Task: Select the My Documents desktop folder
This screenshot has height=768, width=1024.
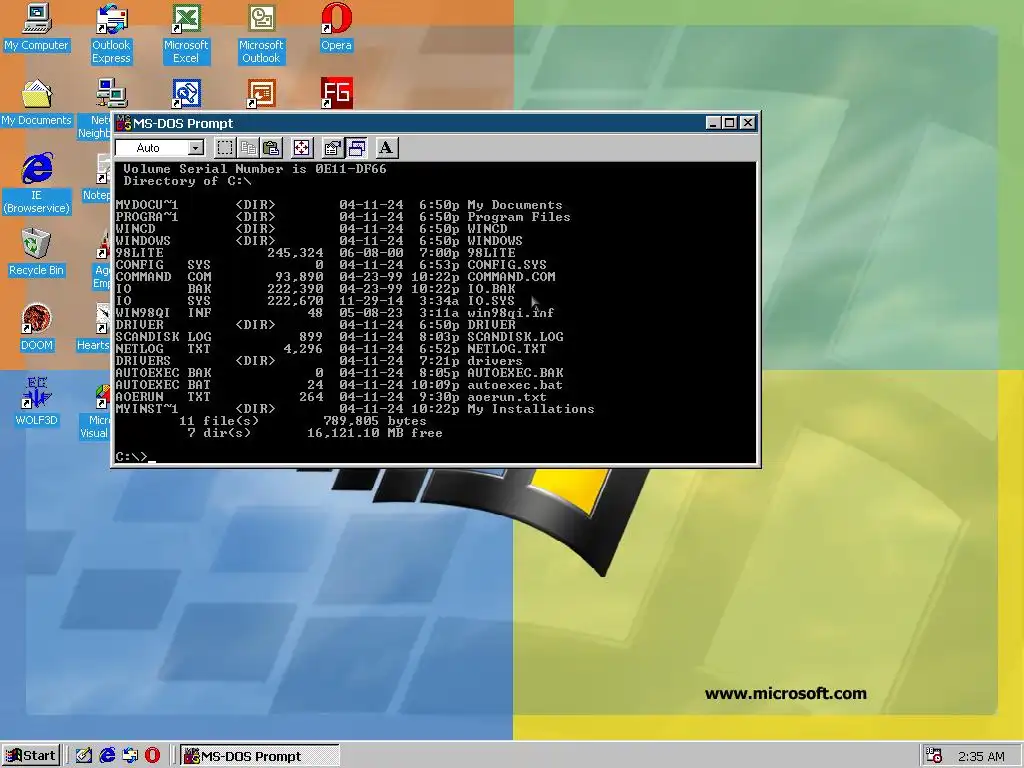Action: click(36, 103)
